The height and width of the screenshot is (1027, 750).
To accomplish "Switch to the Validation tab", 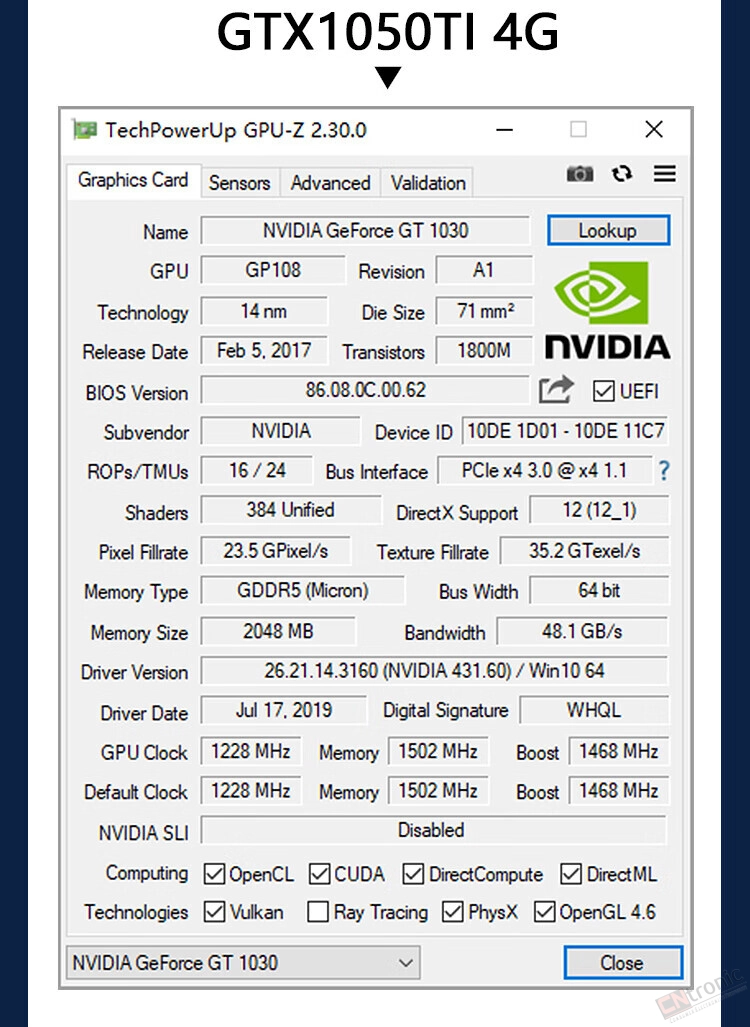I will coord(428,183).
